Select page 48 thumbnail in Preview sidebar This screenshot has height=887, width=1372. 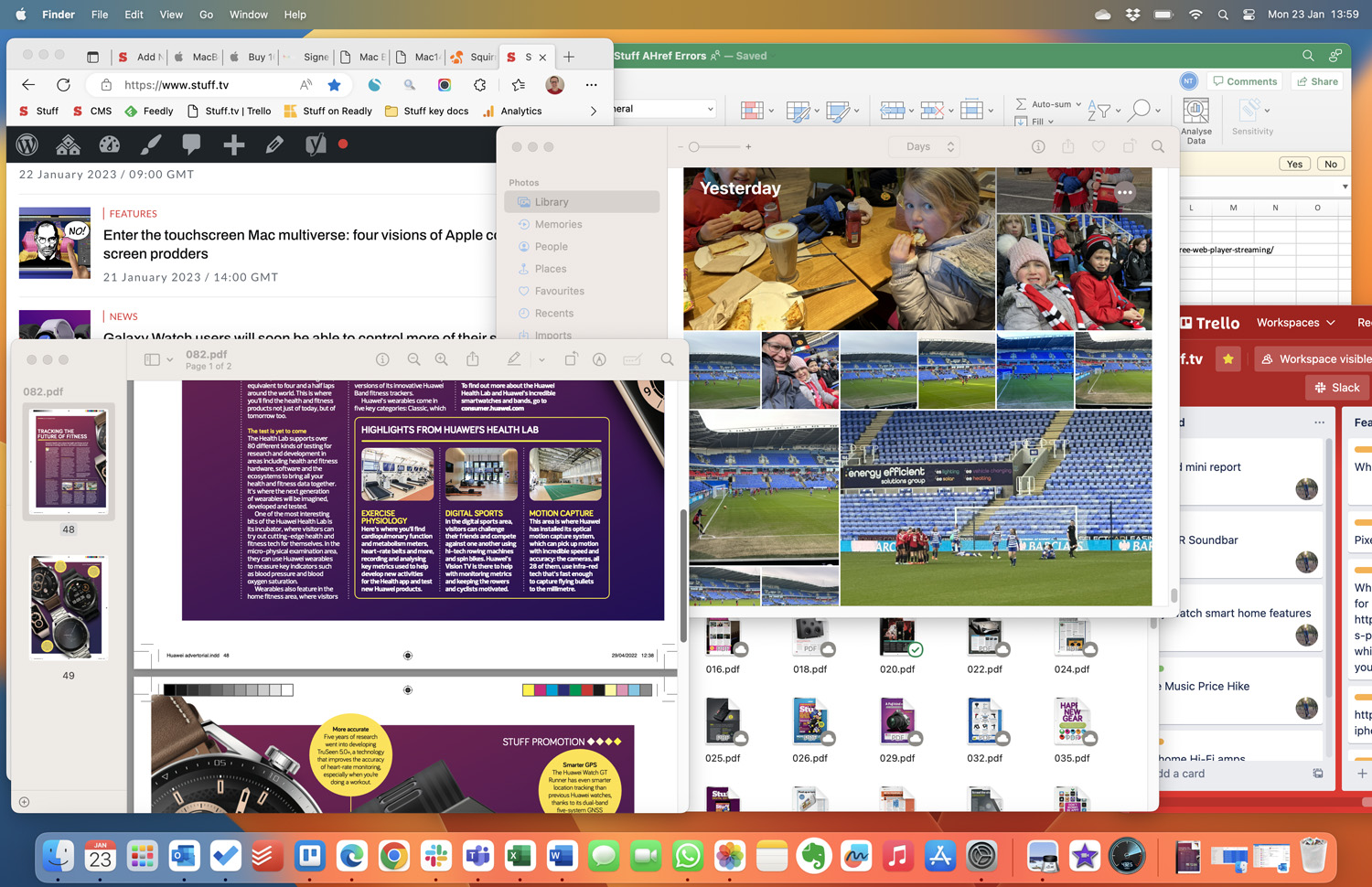(69, 462)
